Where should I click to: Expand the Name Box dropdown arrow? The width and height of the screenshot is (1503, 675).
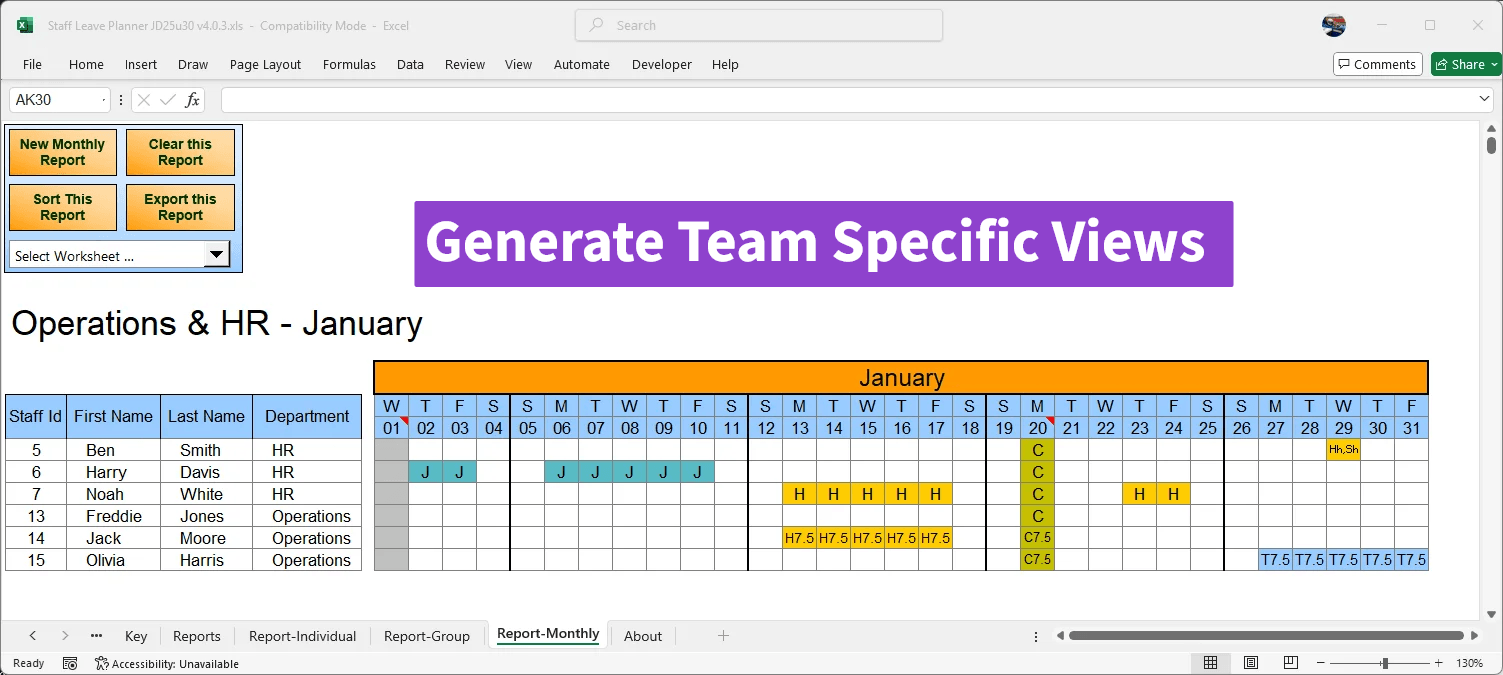point(104,98)
